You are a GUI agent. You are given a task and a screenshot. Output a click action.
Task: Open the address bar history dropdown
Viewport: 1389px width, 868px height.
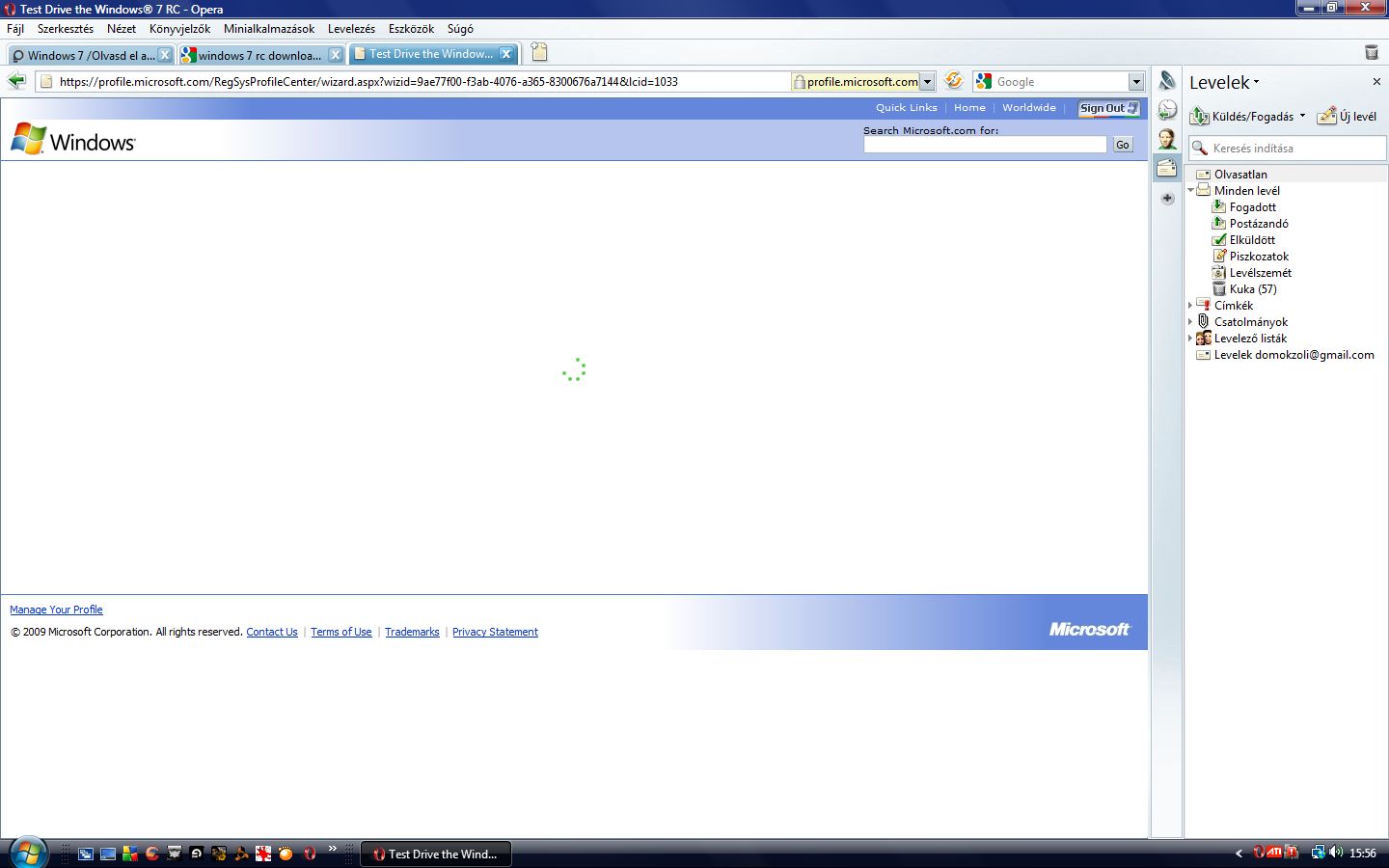click(927, 82)
